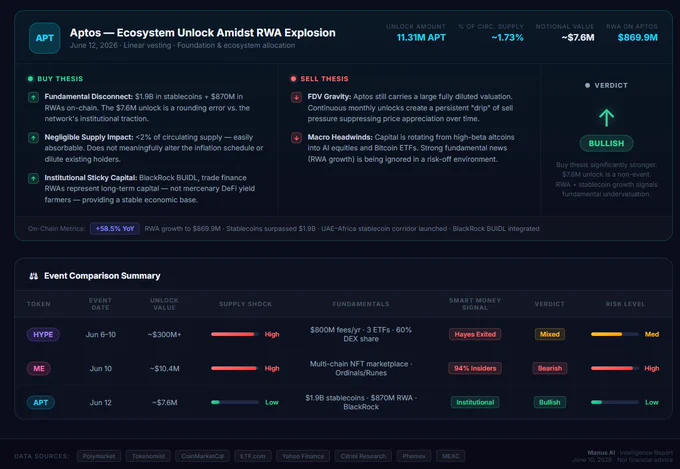Click the ~$10.4M unlock value cell
The width and height of the screenshot is (680, 469).
(x=164, y=368)
